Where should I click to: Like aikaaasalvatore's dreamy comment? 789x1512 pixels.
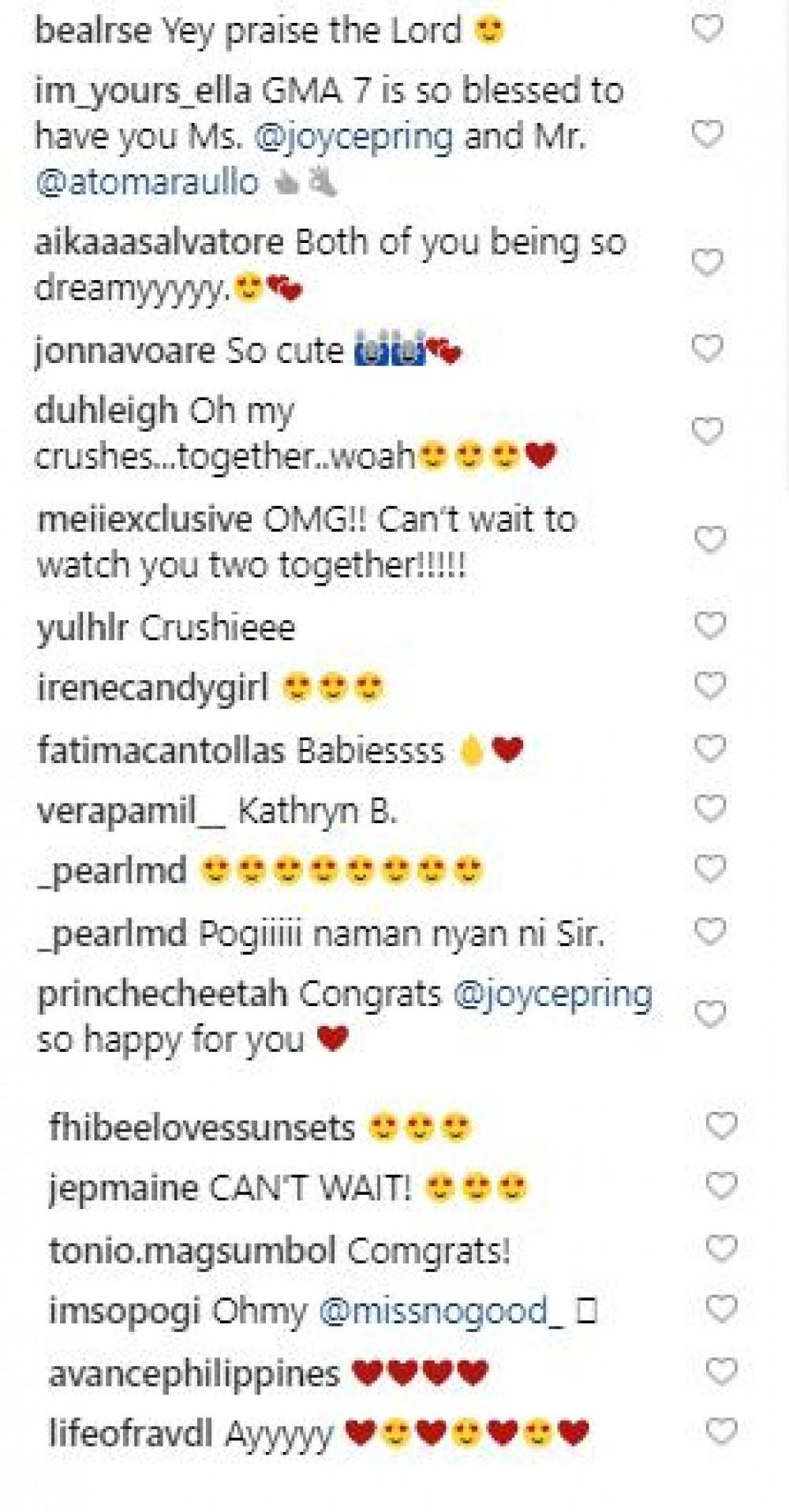[x=706, y=262]
